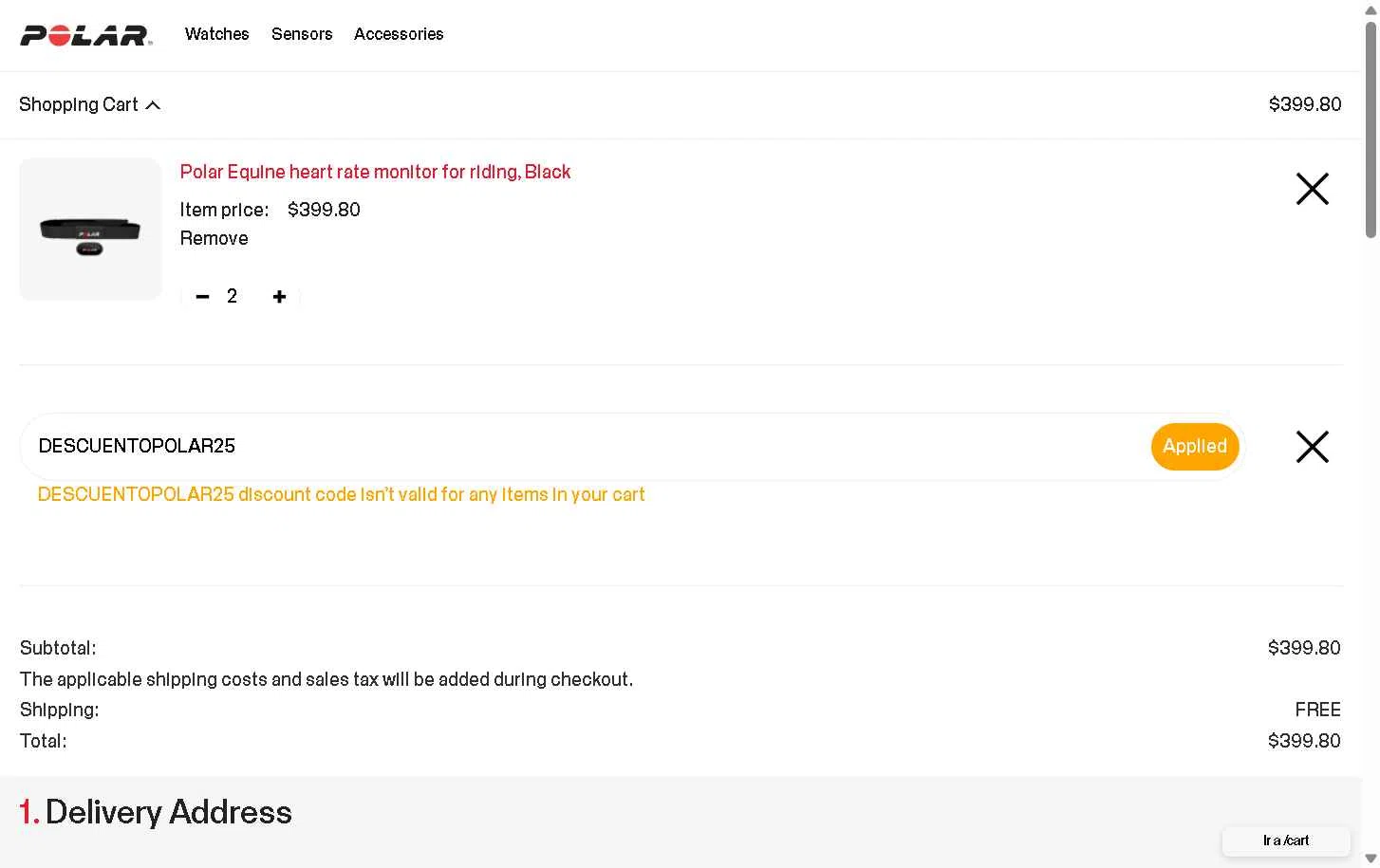This screenshot has height=868, width=1380.
Task: Clear discount code with X icon
Action: tap(1312, 447)
